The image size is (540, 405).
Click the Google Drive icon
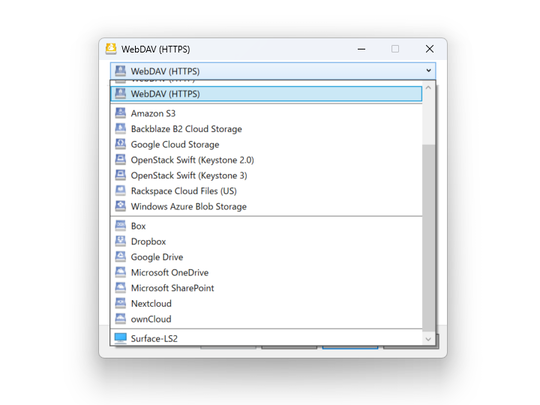point(120,257)
